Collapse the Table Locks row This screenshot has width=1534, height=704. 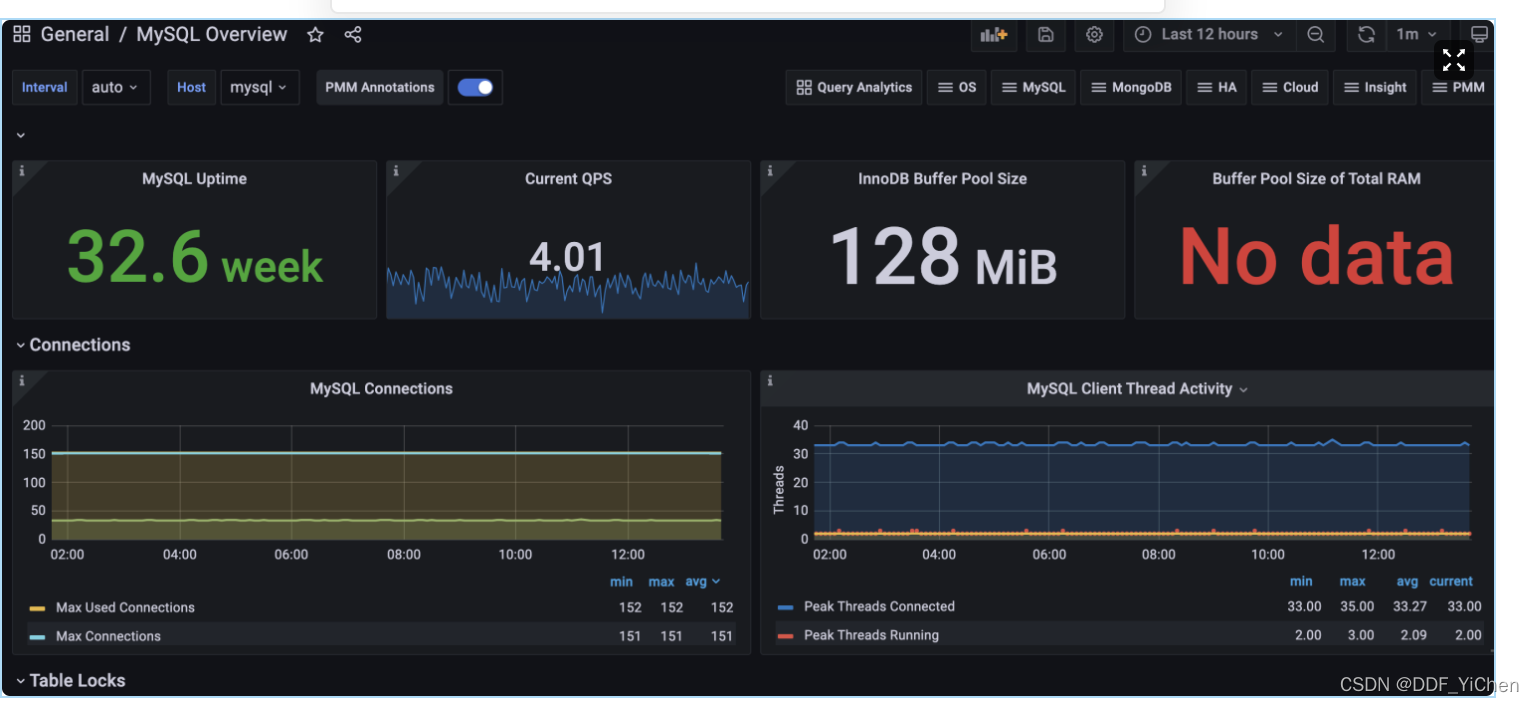point(71,681)
